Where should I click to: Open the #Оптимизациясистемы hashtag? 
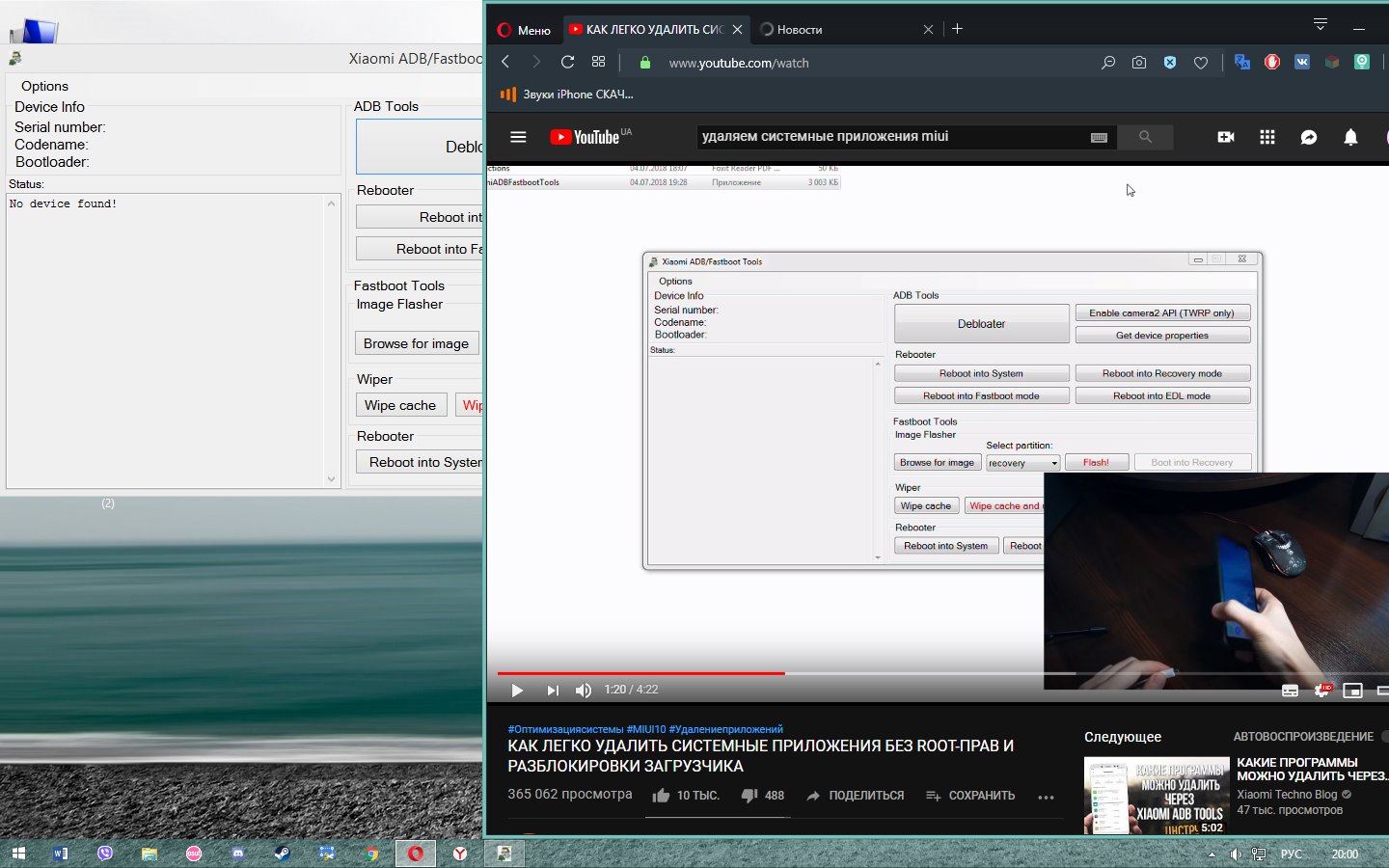pos(565,729)
